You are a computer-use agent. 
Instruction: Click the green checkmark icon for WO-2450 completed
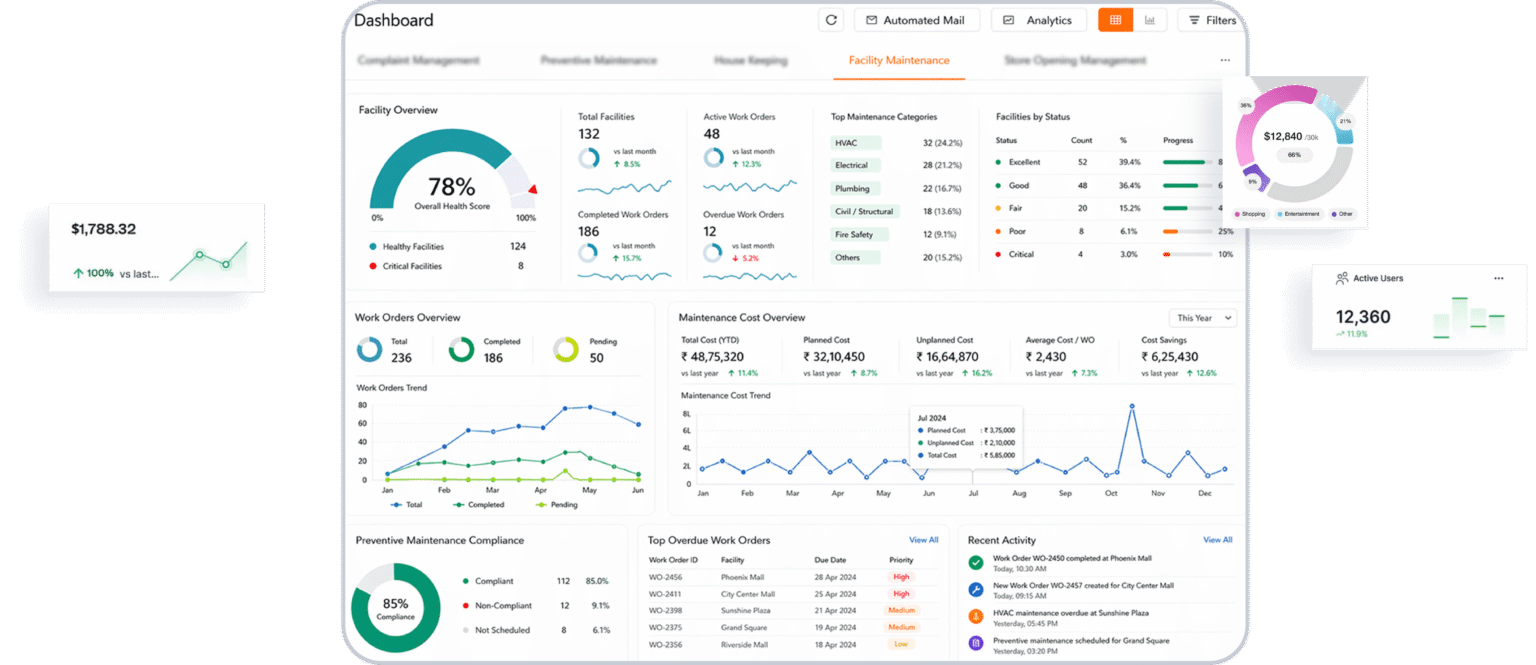(x=976, y=563)
